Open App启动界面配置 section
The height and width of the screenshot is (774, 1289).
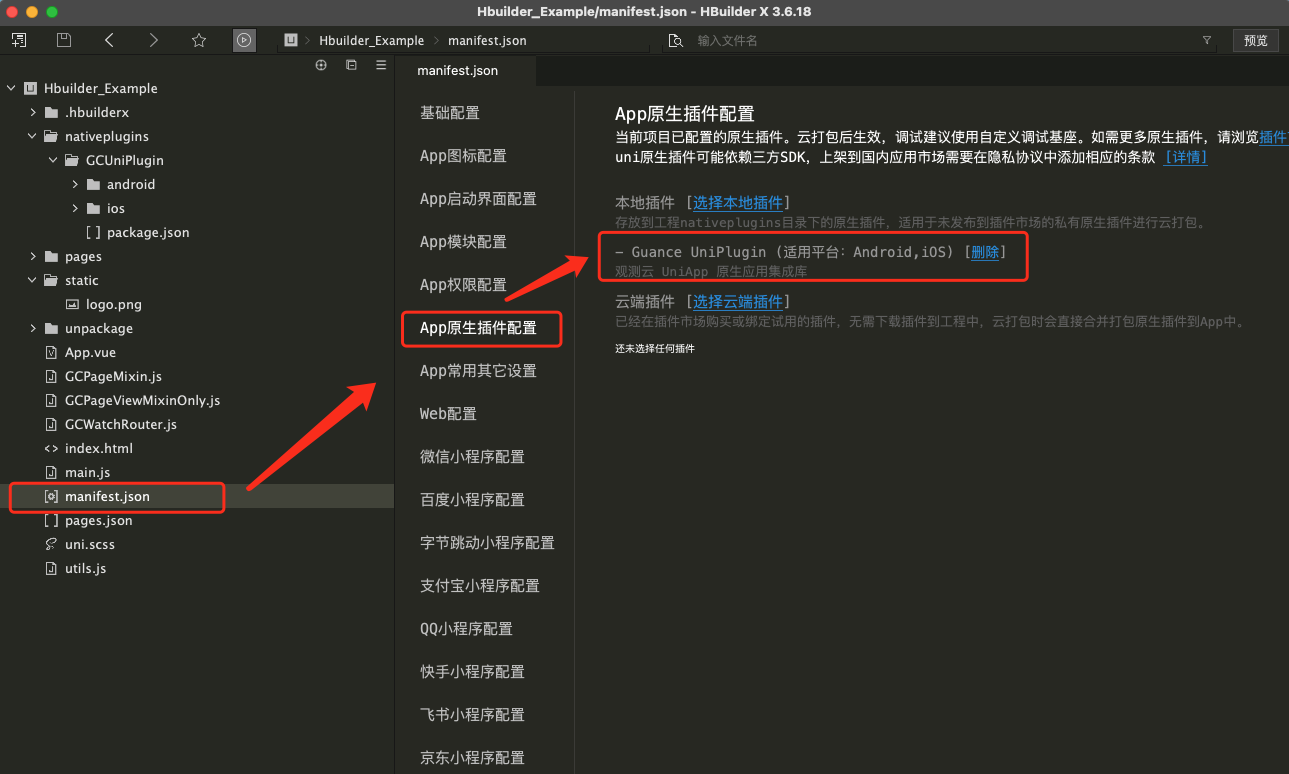pos(478,199)
